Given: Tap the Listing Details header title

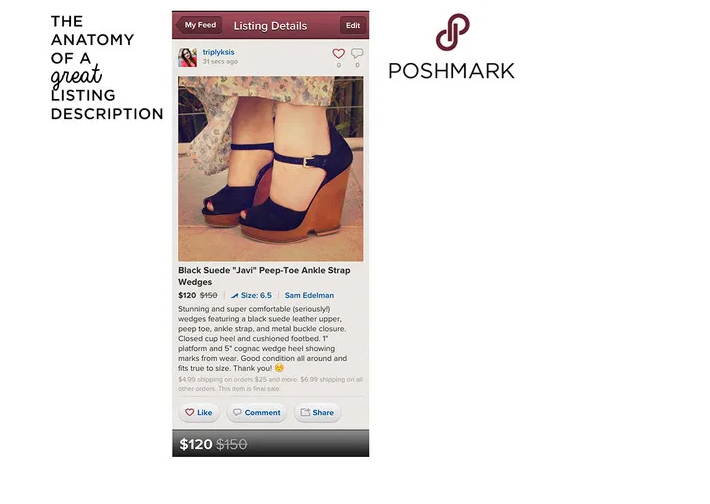Looking at the screenshot, I should pos(270,26).
